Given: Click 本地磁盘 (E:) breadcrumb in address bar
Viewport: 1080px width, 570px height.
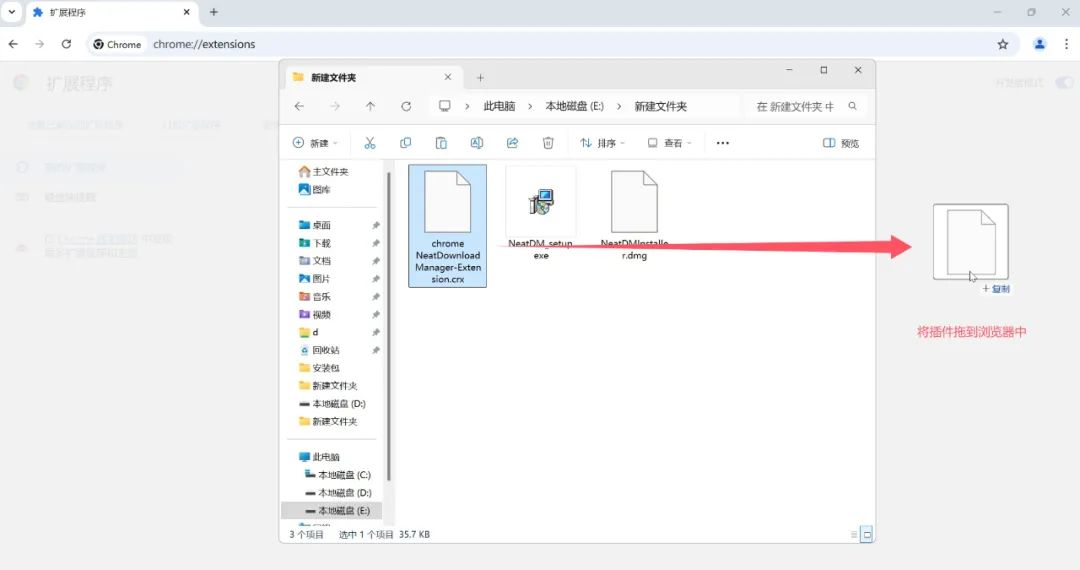Looking at the screenshot, I should (574, 106).
